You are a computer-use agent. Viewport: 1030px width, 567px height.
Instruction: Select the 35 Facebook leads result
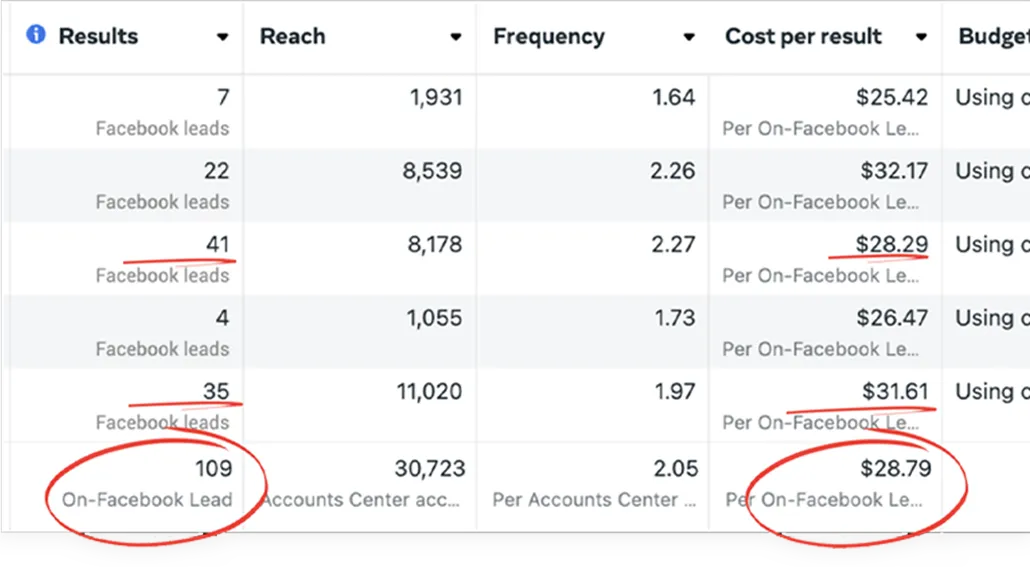(215, 391)
